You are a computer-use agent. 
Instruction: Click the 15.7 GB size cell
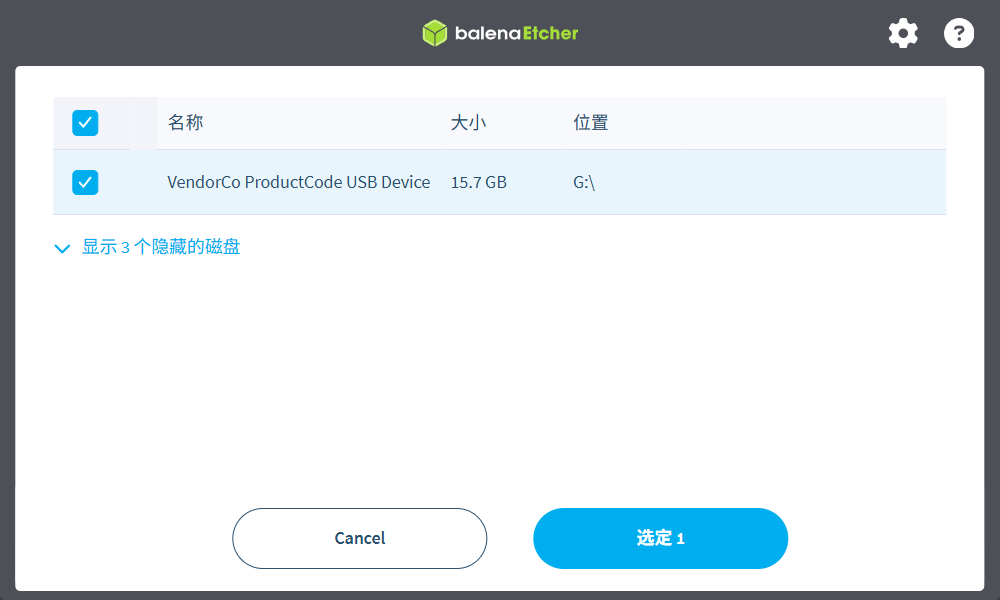[478, 182]
